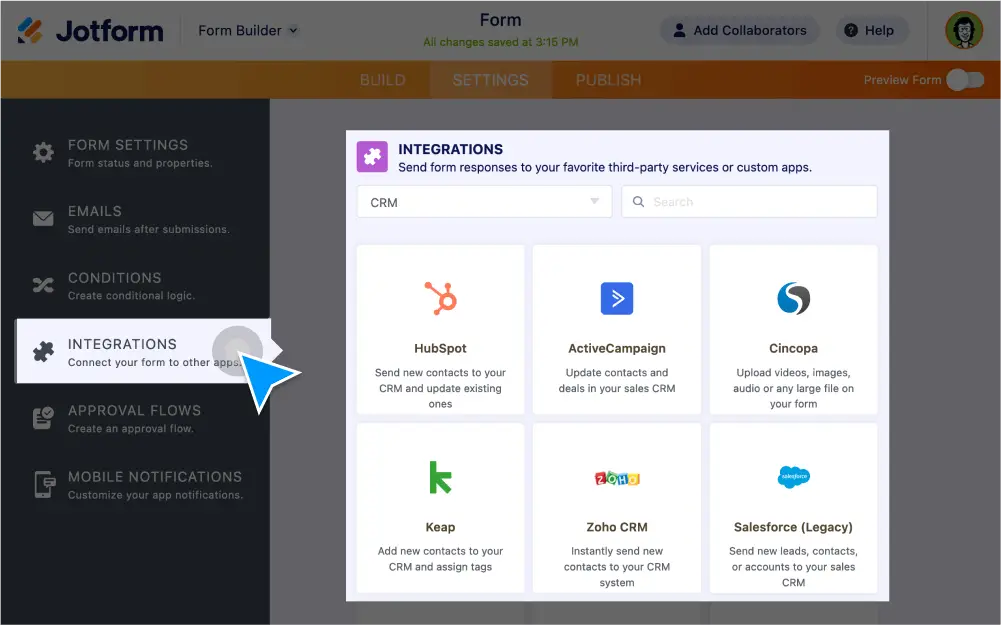This screenshot has width=1001, height=625.
Task: Select the Conditions sidebar icon
Action: pyautogui.click(x=43, y=284)
